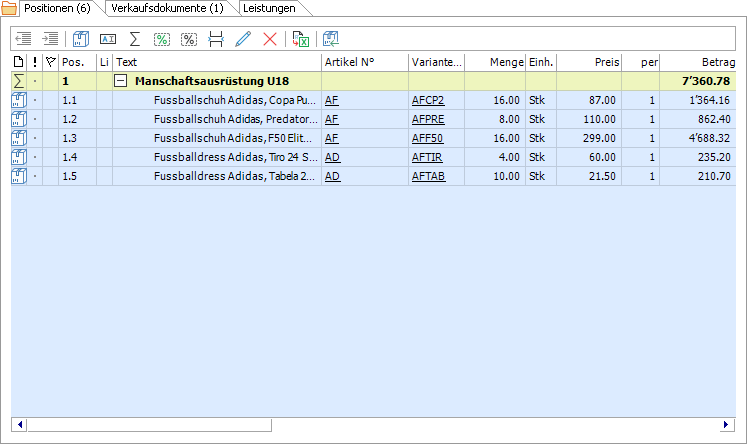The width and height of the screenshot is (747, 444).
Task: Click the import articles box-with-arrow icon
Action: coord(330,39)
